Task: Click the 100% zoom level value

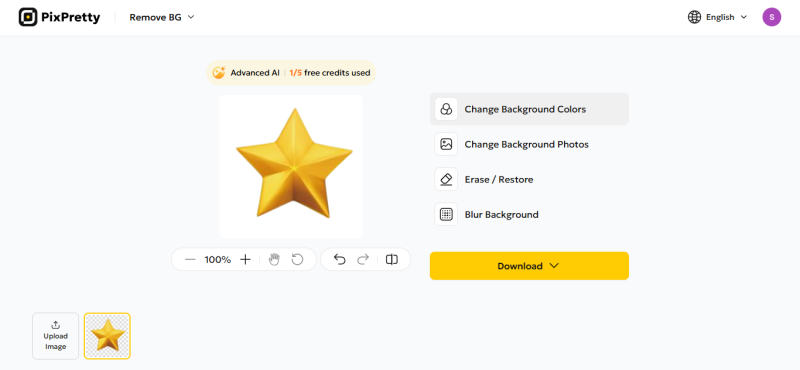Action: coord(218,260)
